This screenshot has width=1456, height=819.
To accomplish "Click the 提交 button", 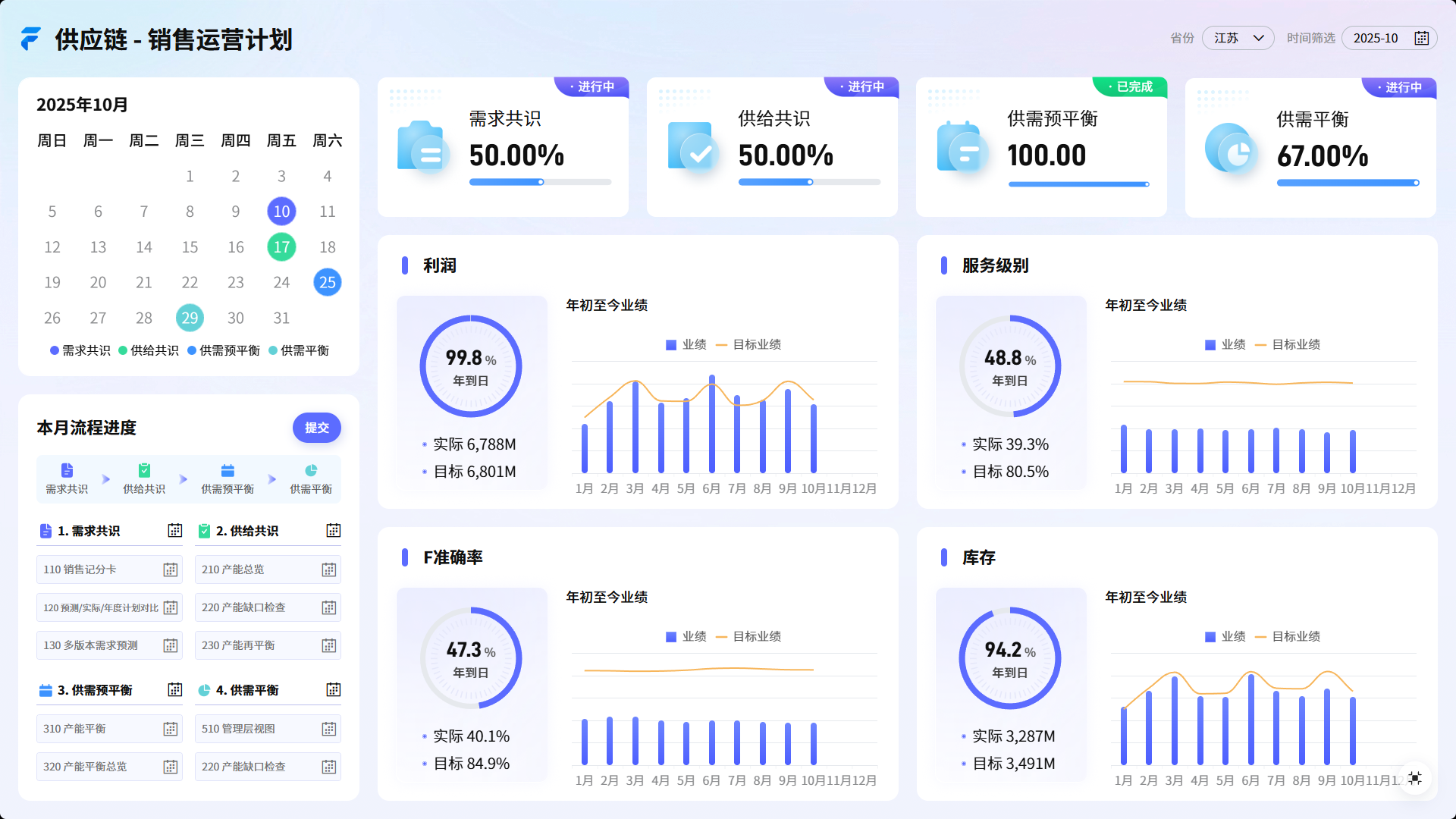I will tap(317, 428).
